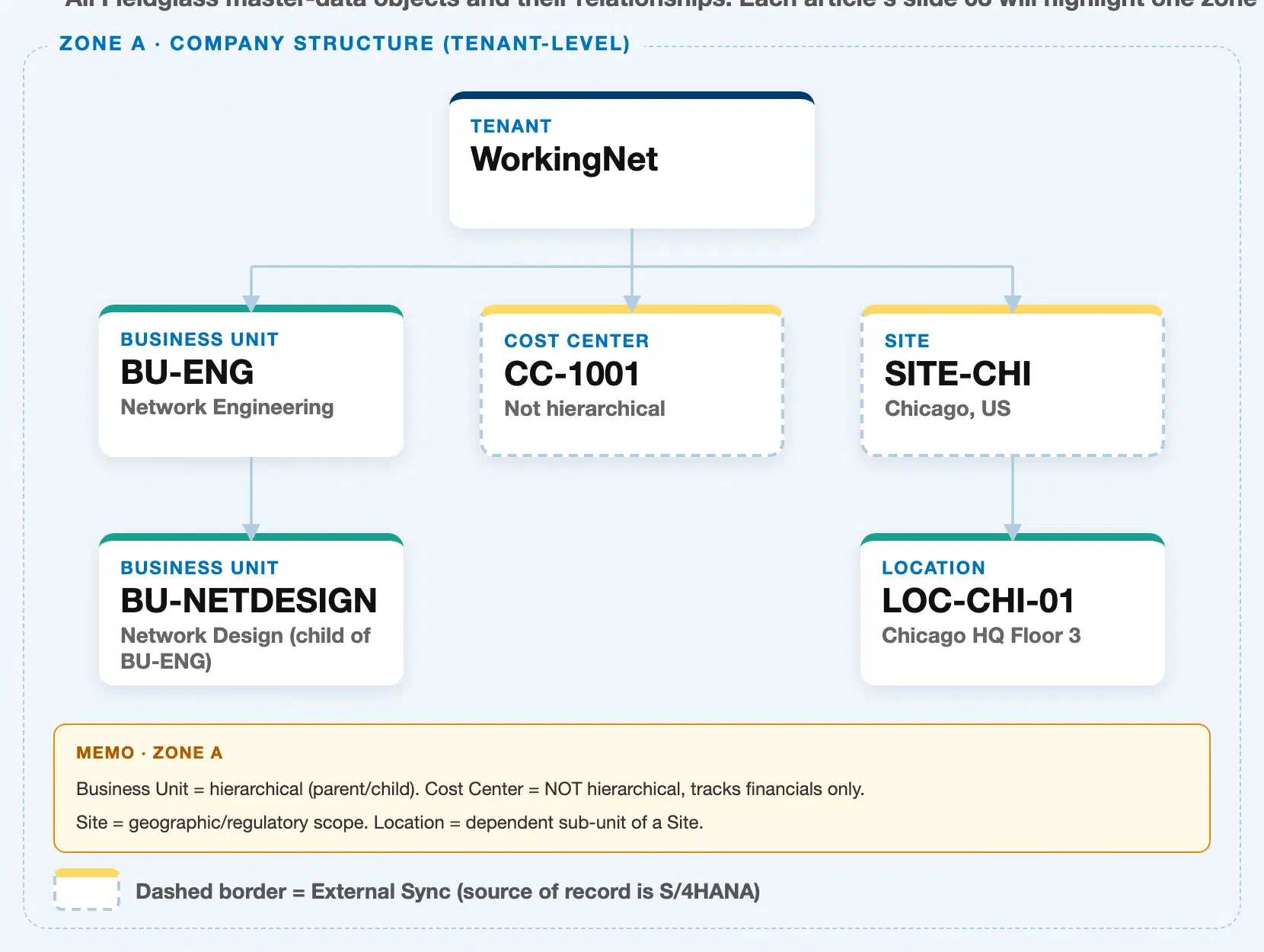The width and height of the screenshot is (1264, 952).
Task: Click 'Dashed border = External Sync' legend text
Action: (x=448, y=892)
